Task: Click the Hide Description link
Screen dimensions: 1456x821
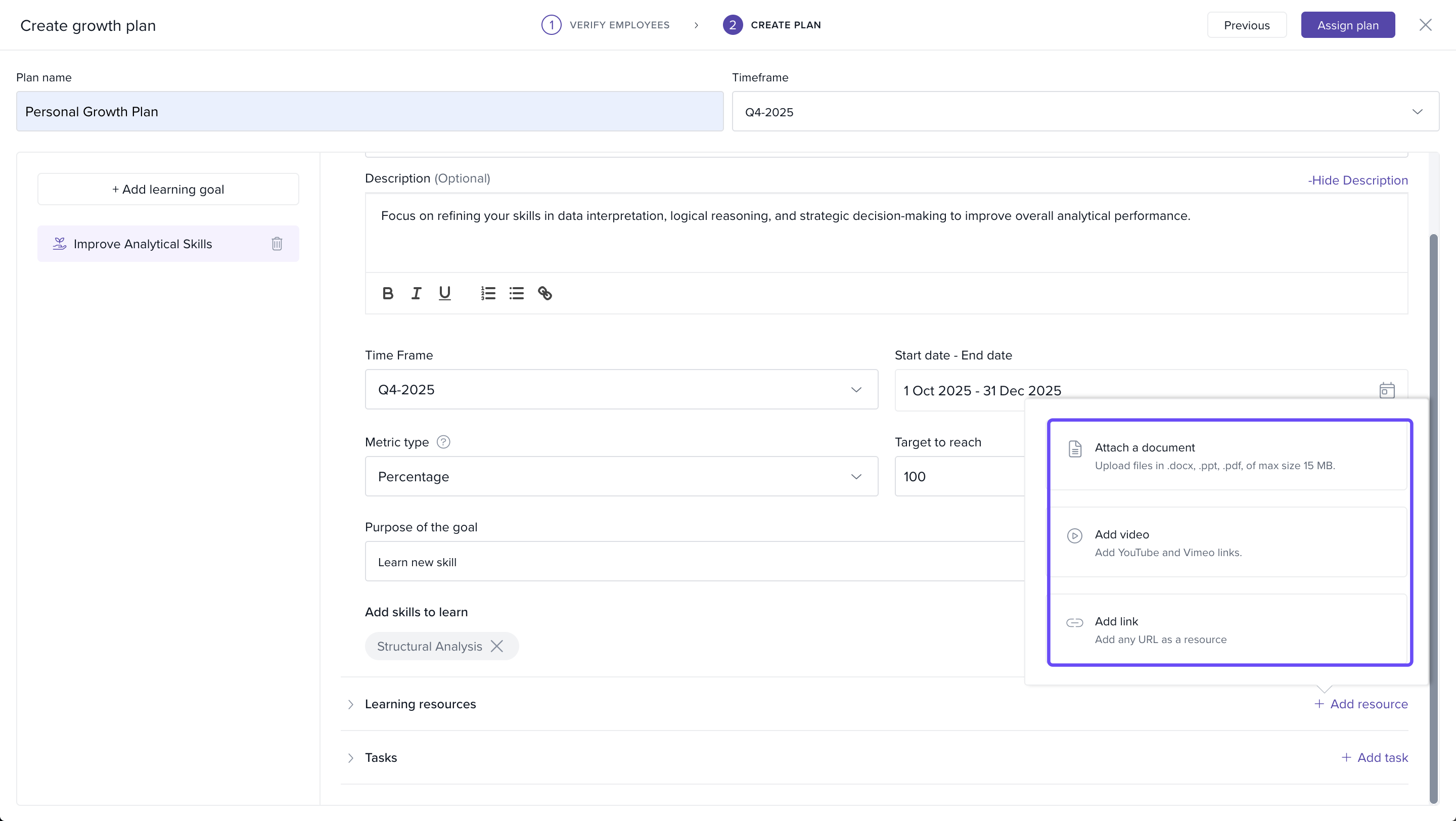Action: coord(1357,180)
